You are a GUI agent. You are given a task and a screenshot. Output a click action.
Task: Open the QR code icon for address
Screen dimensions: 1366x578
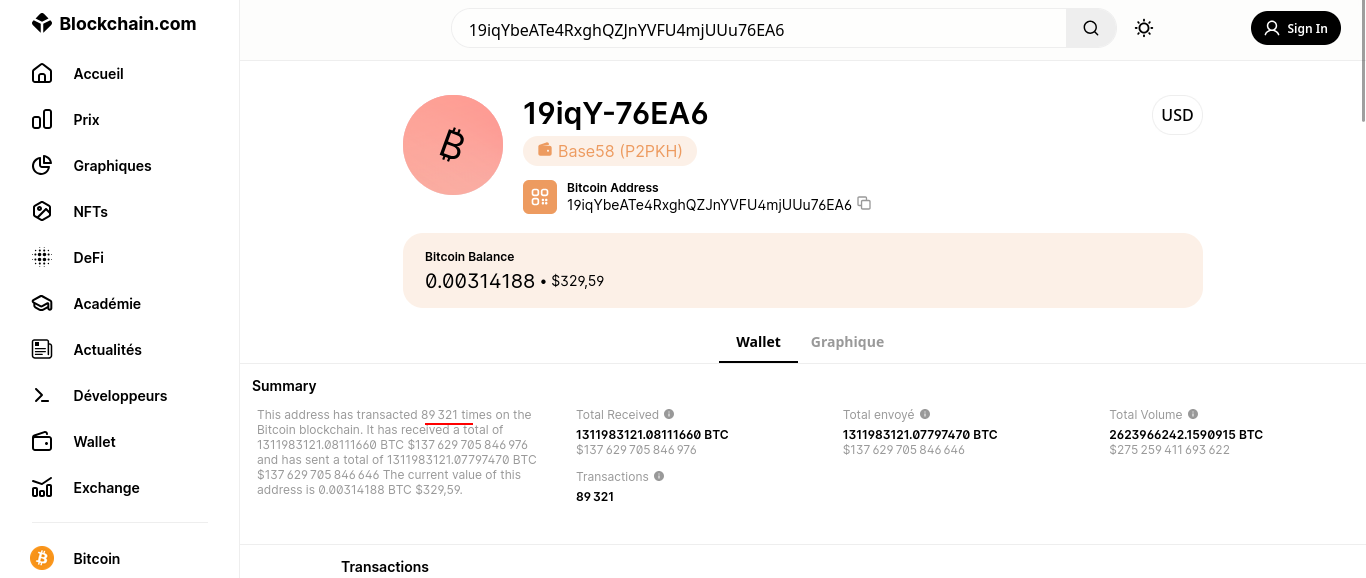point(540,197)
